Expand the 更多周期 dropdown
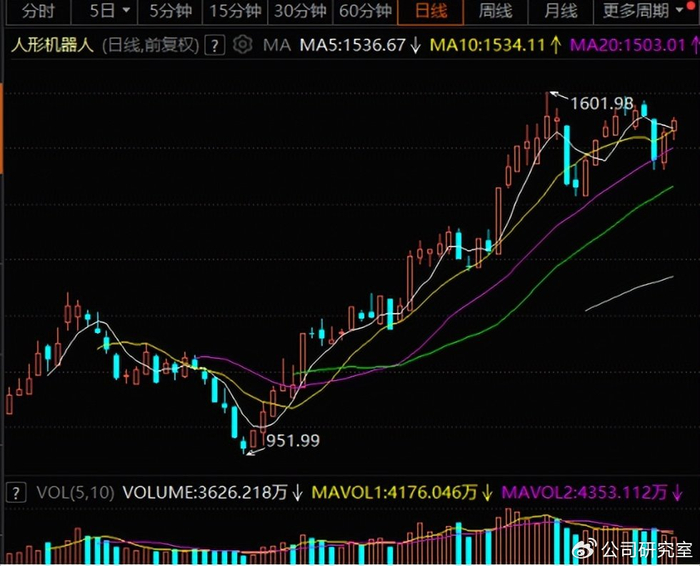 643,11
